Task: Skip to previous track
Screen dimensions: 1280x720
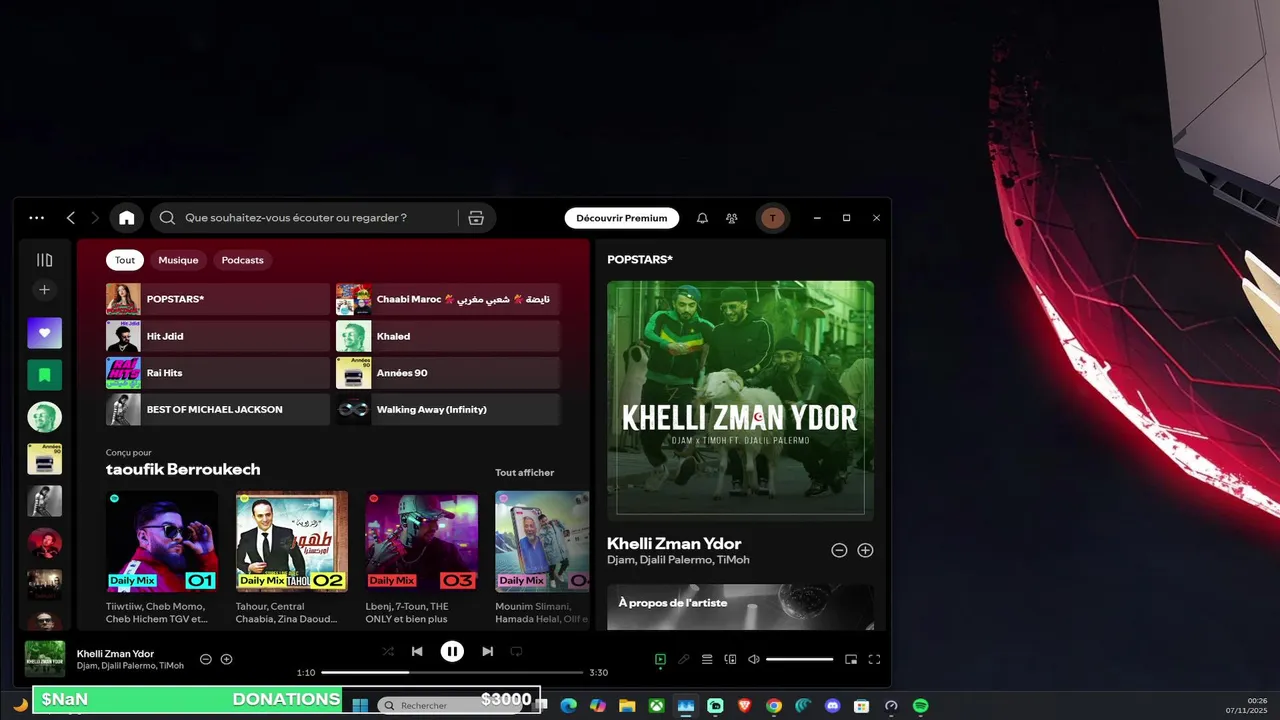Action: [x=418, y=651]
